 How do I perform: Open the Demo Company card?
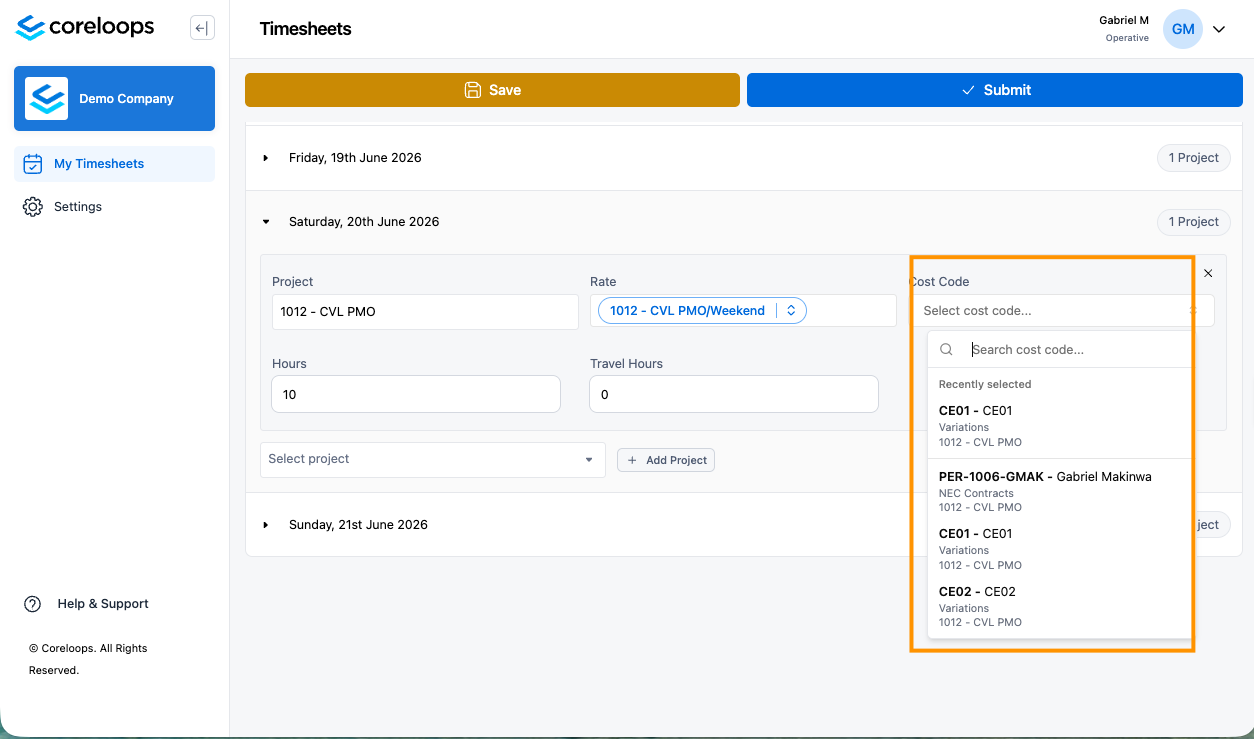[x=114, y=99]
